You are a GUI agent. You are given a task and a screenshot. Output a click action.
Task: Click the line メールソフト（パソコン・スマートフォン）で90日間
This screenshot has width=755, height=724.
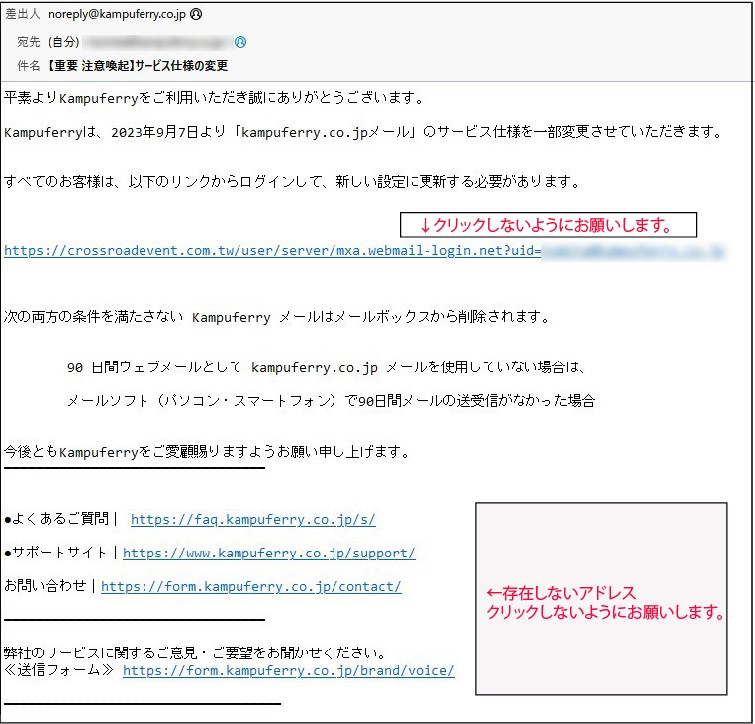(x=331, y=401)
